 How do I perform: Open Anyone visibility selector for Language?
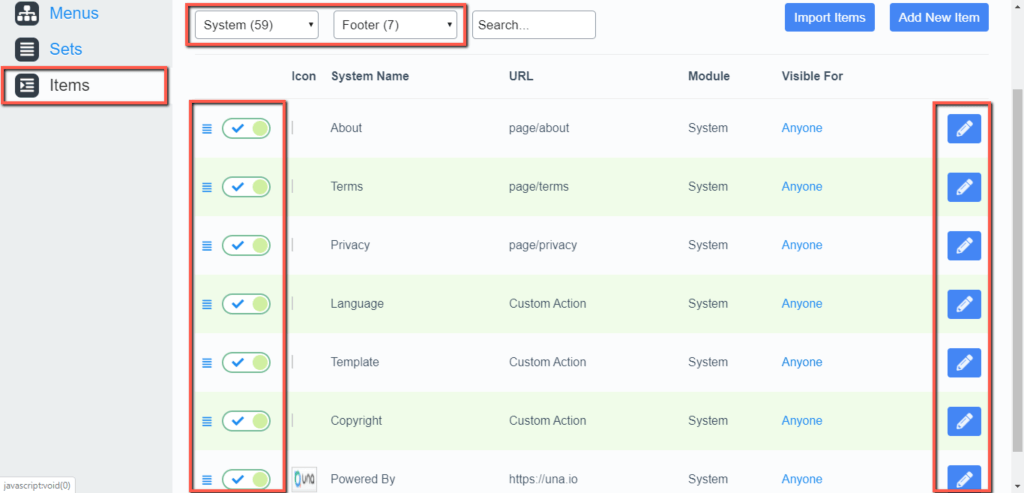coord(802,304)
